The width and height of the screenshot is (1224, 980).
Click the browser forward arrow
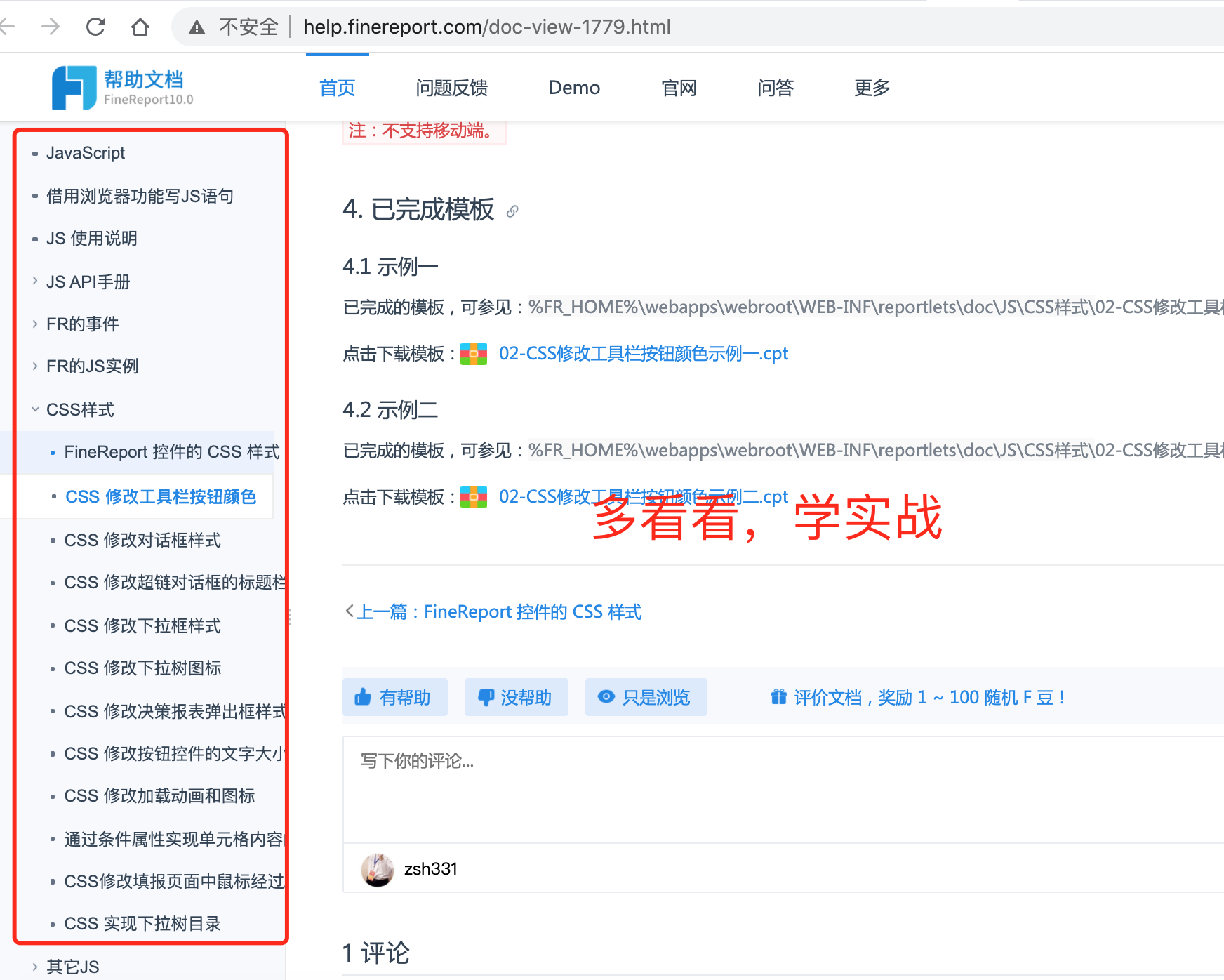[x=51, y=27]
